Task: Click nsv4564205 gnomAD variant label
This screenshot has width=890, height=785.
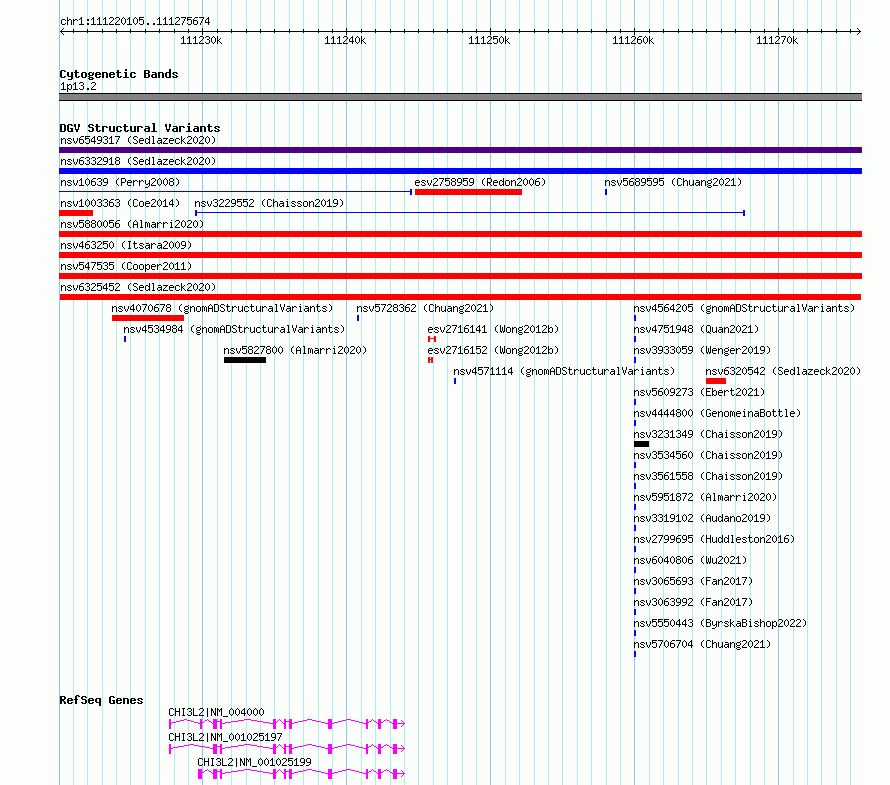Action: click(x=744, y=308)
